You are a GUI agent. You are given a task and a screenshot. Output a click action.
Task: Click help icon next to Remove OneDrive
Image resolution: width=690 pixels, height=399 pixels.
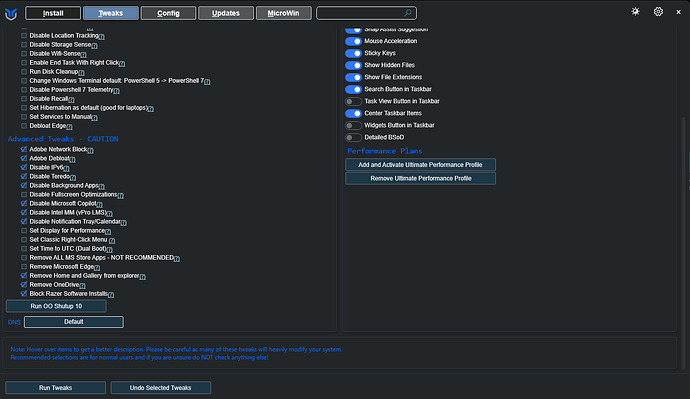pyautogui.click(x=83, y=286)
